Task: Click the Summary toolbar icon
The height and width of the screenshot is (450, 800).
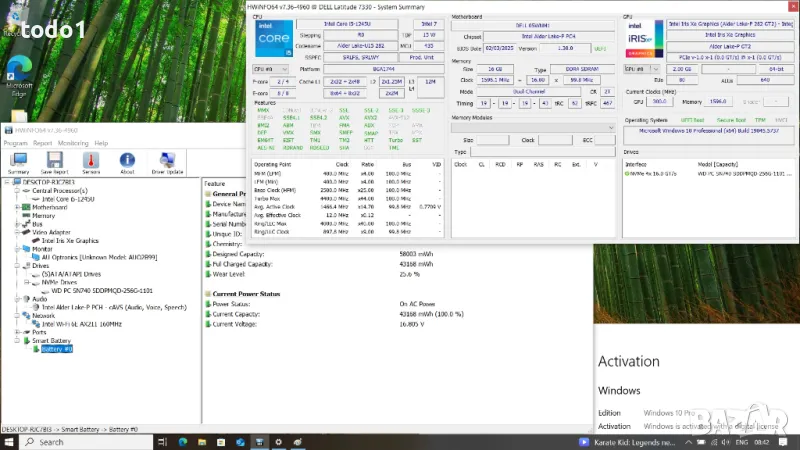Action: [x=18, y=162]
